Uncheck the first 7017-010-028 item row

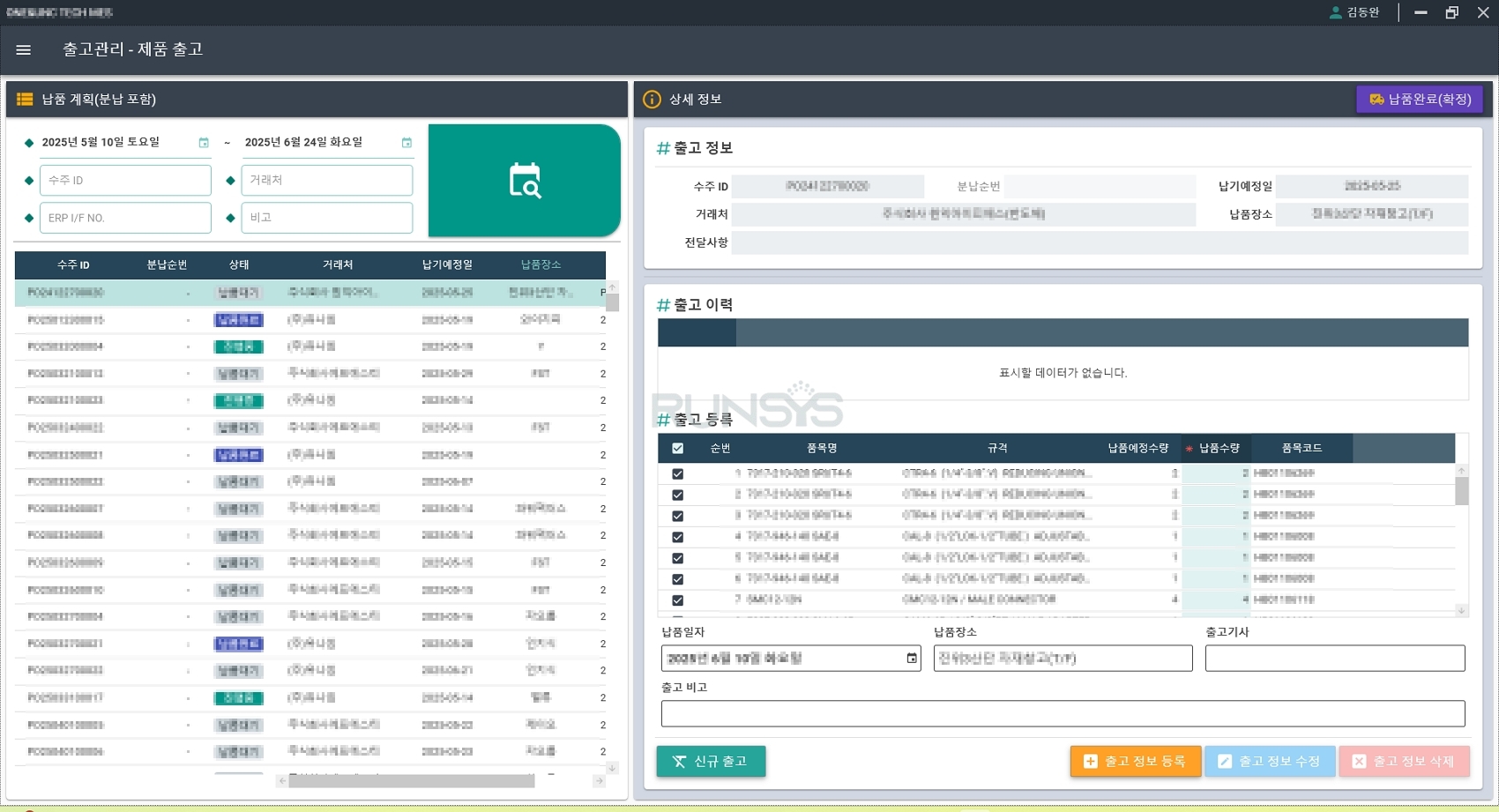tap(677, 473)
